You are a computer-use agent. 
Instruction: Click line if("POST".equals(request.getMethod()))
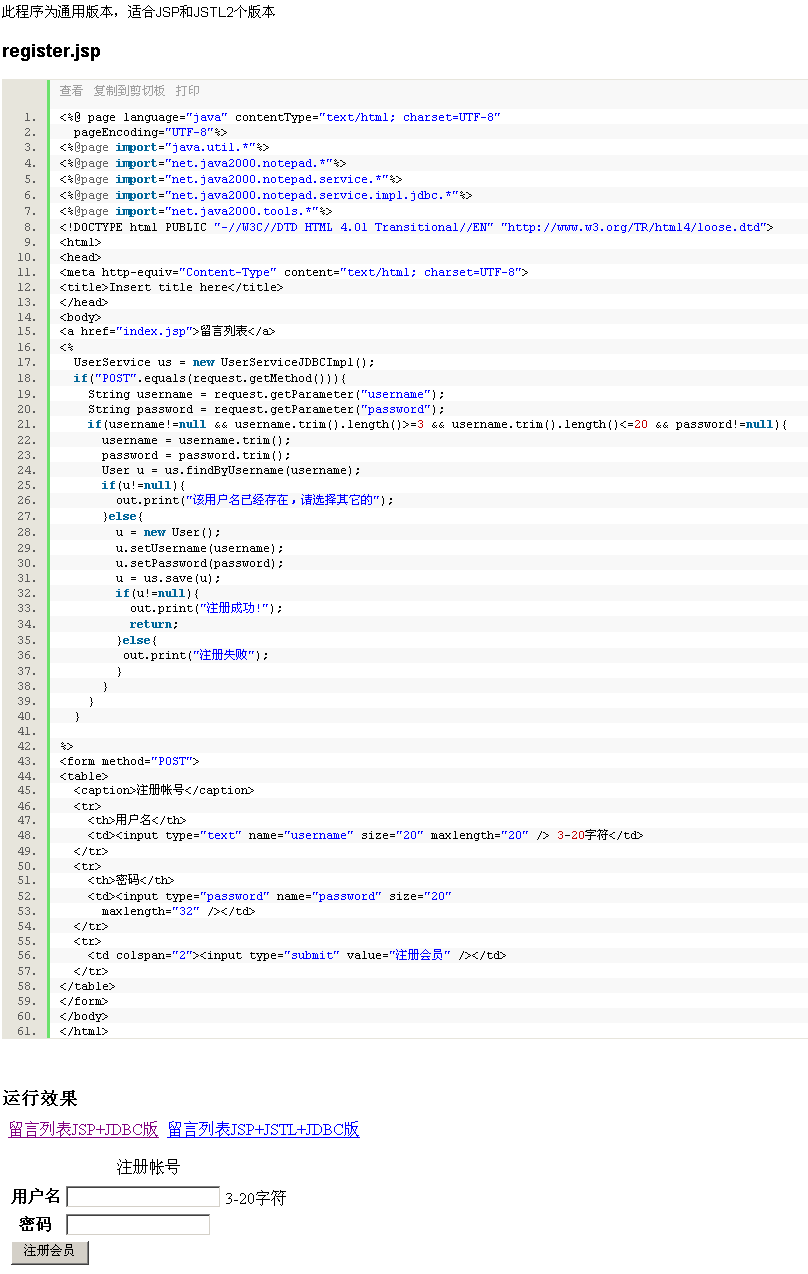tap(209, 378)
